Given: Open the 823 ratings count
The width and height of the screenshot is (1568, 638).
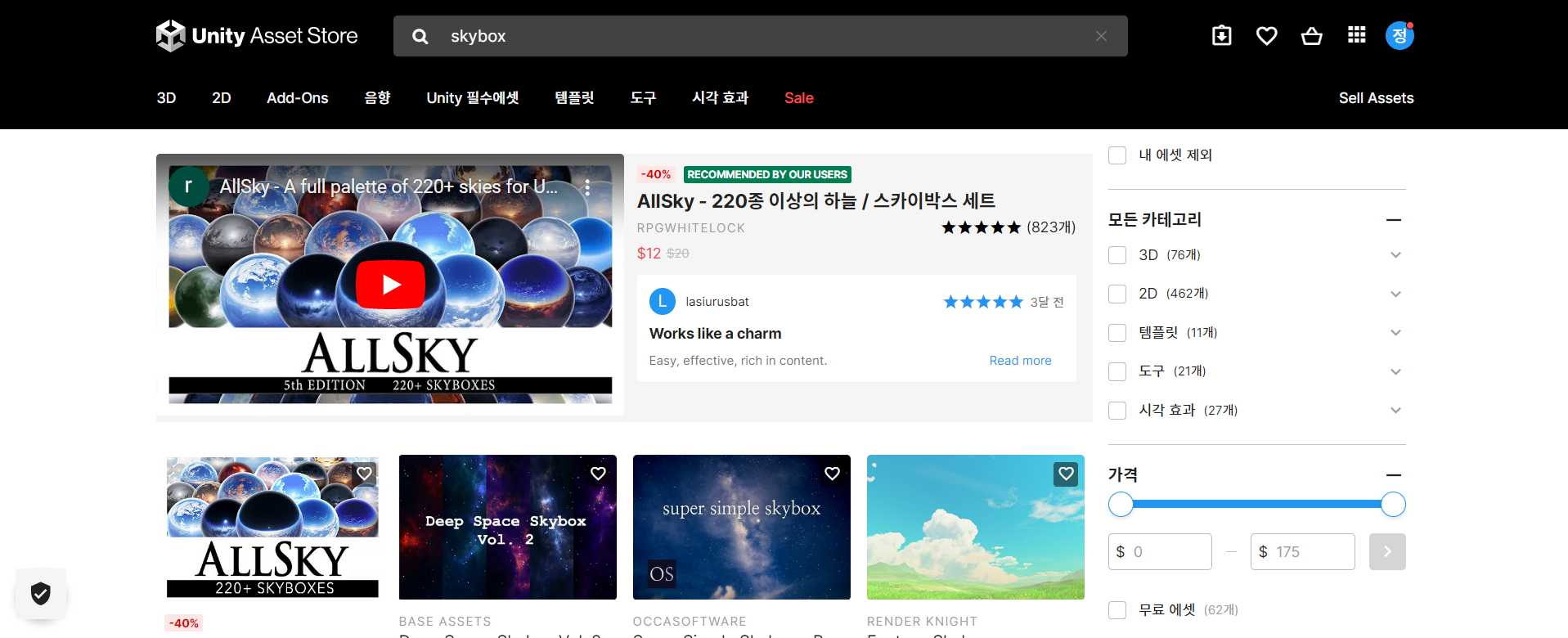Looking at the screenshot, I should click(1051, 227).
